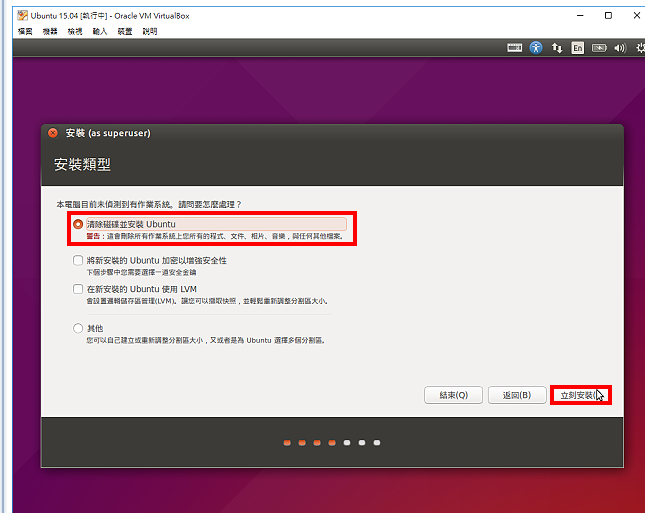Maximize the VirtualBox window
Viewport: 645px width, 513px height.
click(608, 16)
